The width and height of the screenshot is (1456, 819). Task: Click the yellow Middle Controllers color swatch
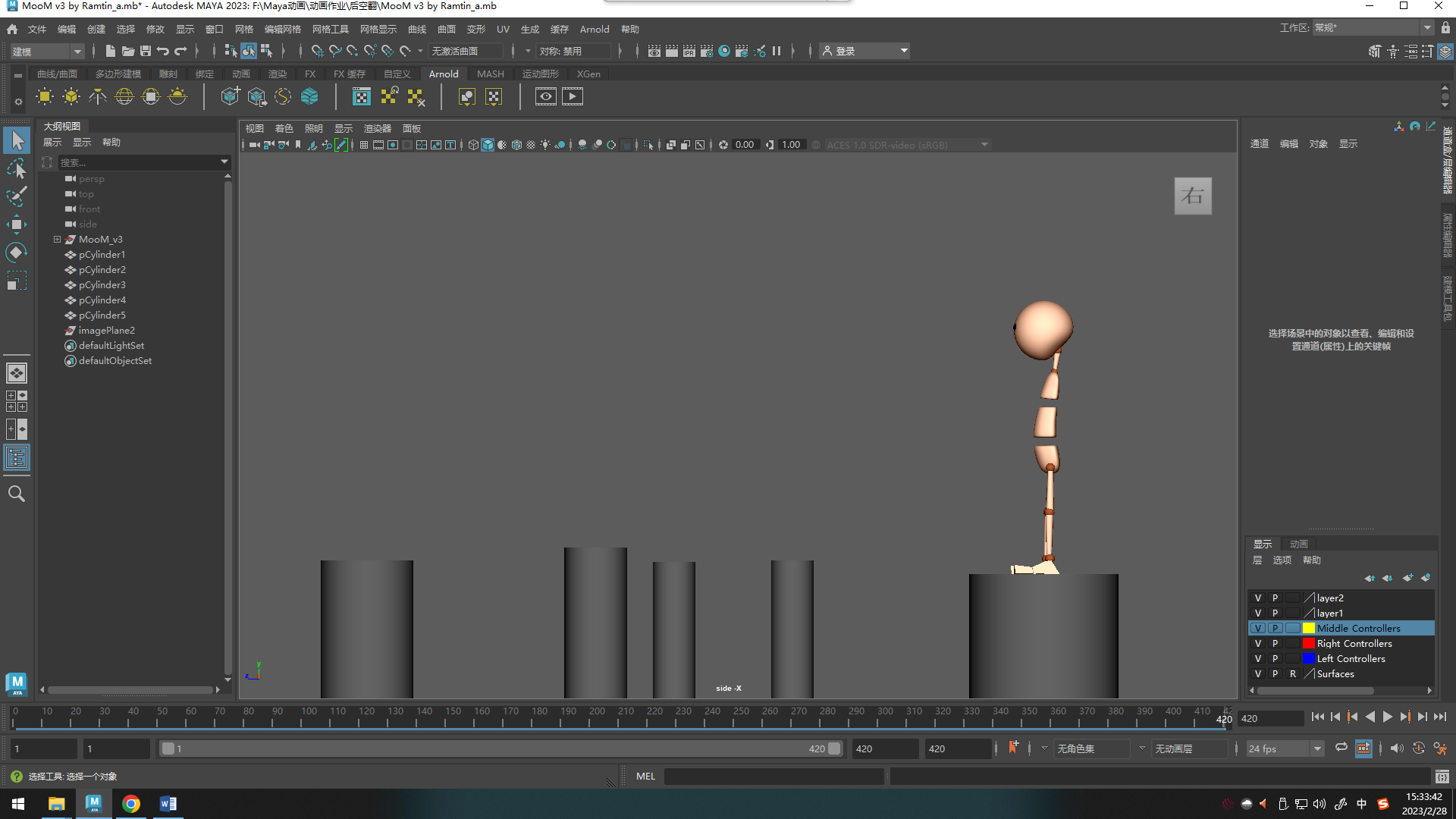[1308, 628]
